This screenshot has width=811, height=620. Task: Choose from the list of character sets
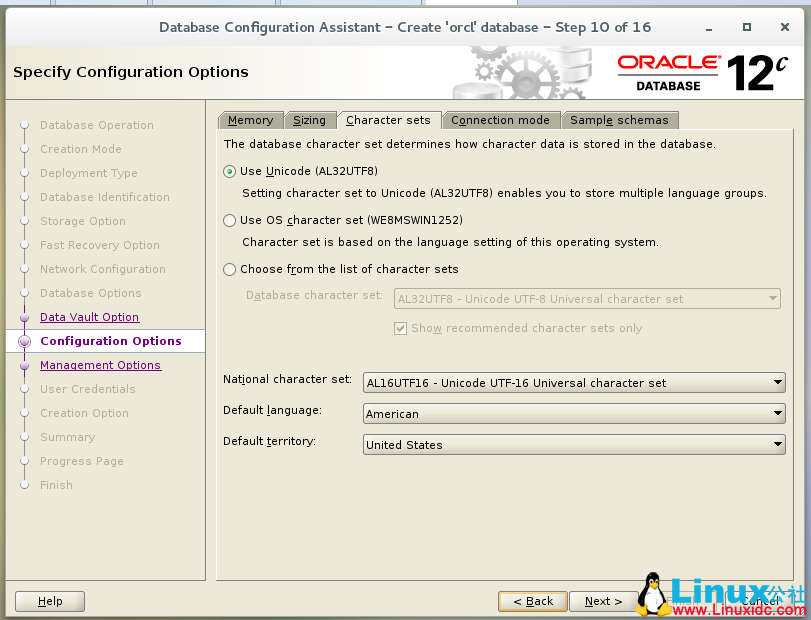click(229, 269)
